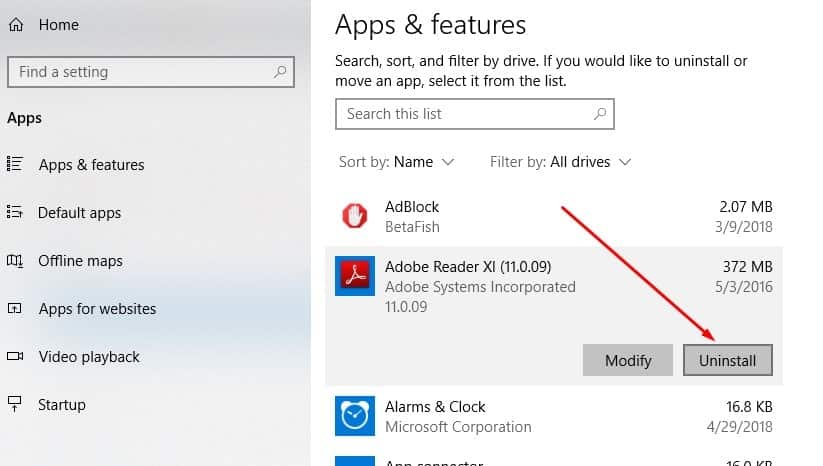Viewport: 823px width, 466px height.
Task: Click the Adobe Reader XI app icon
Action: (x=354, y=277)
